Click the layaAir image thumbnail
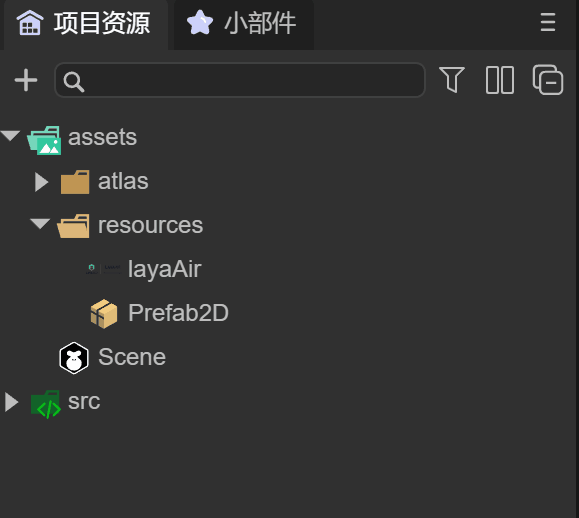Screen dimensions: 579x518 point(103,269)
